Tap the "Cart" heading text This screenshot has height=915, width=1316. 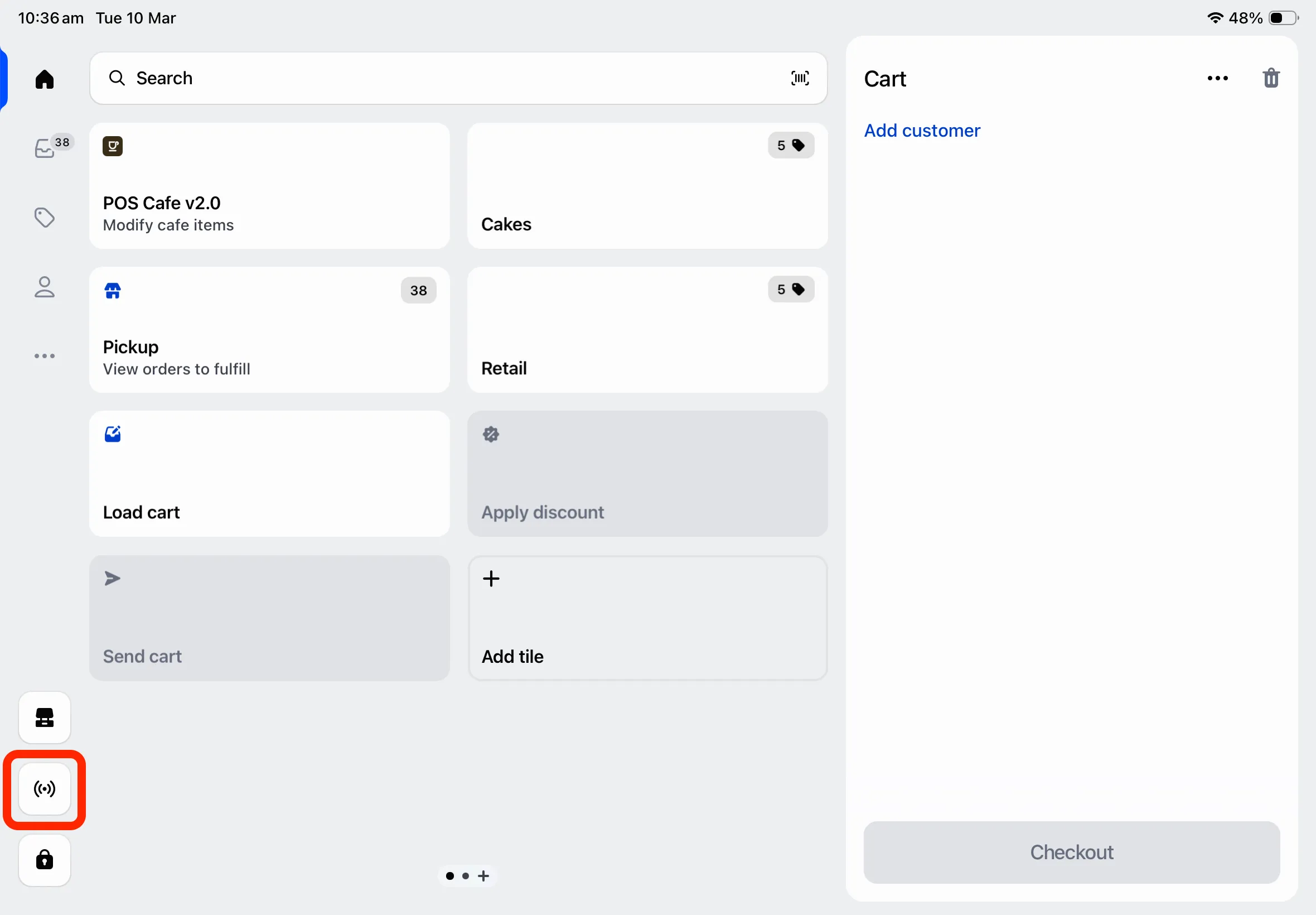(x=884, y=79)
